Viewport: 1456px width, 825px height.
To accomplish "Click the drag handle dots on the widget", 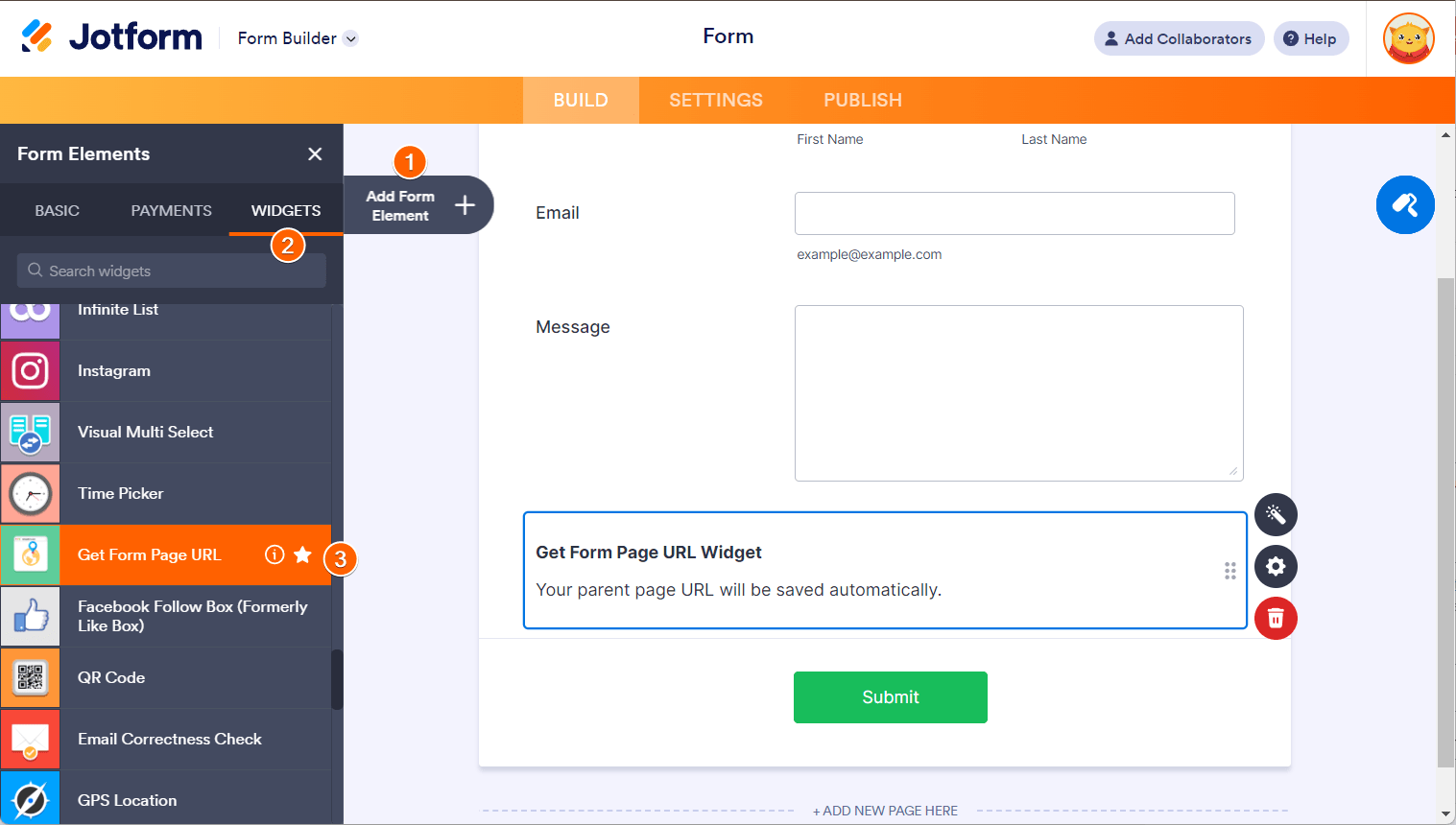I will coord(1229,571).
